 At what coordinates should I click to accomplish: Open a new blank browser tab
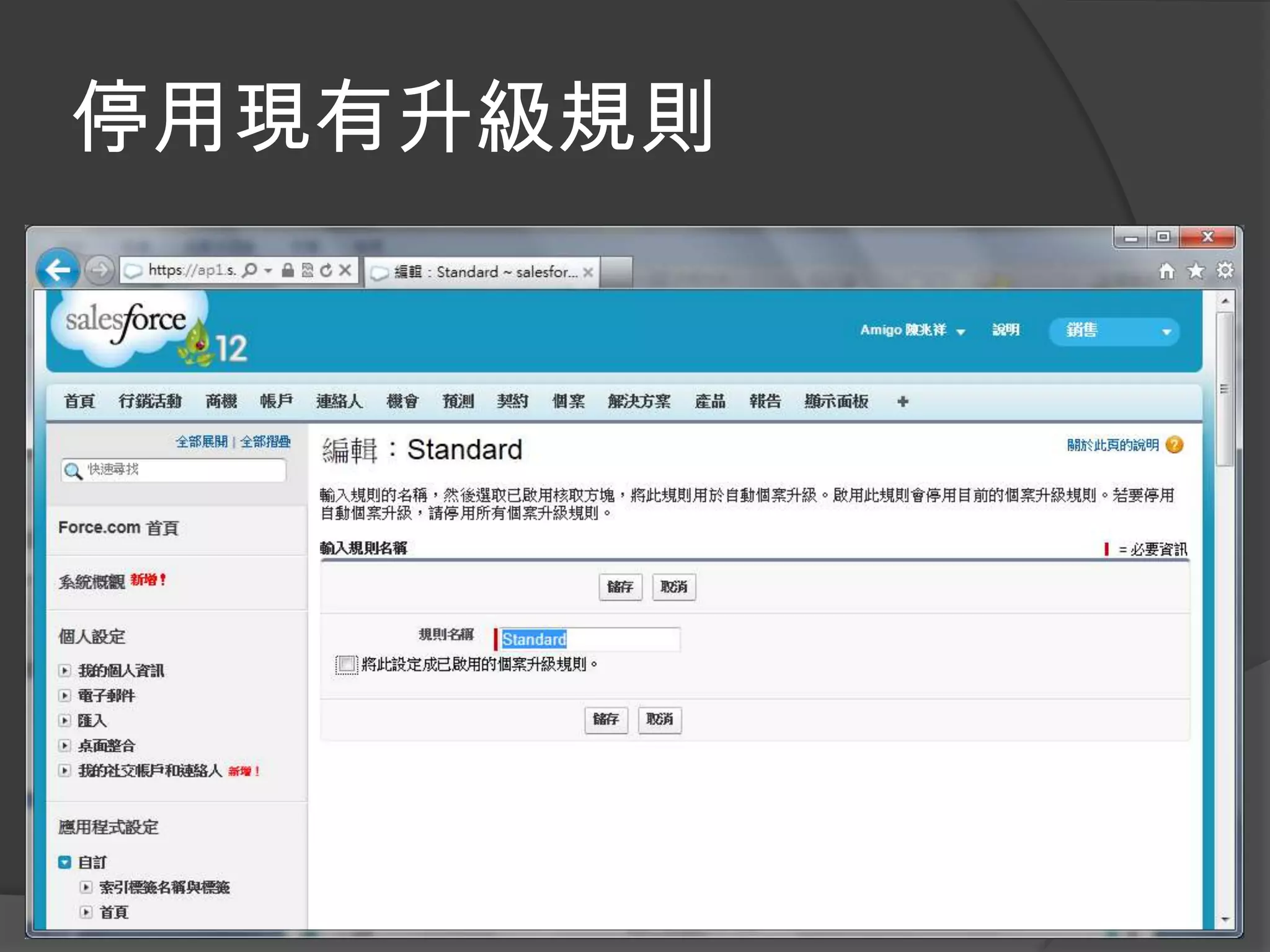616,272
